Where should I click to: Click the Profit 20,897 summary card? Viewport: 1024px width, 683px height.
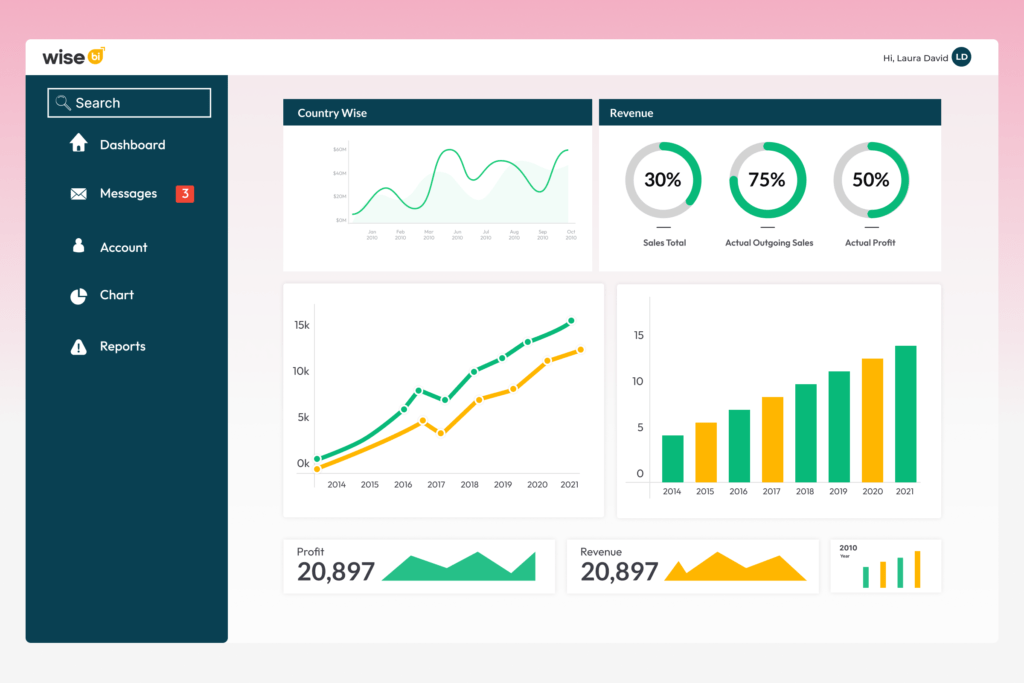pyautogui.click(x=419, y=566)
